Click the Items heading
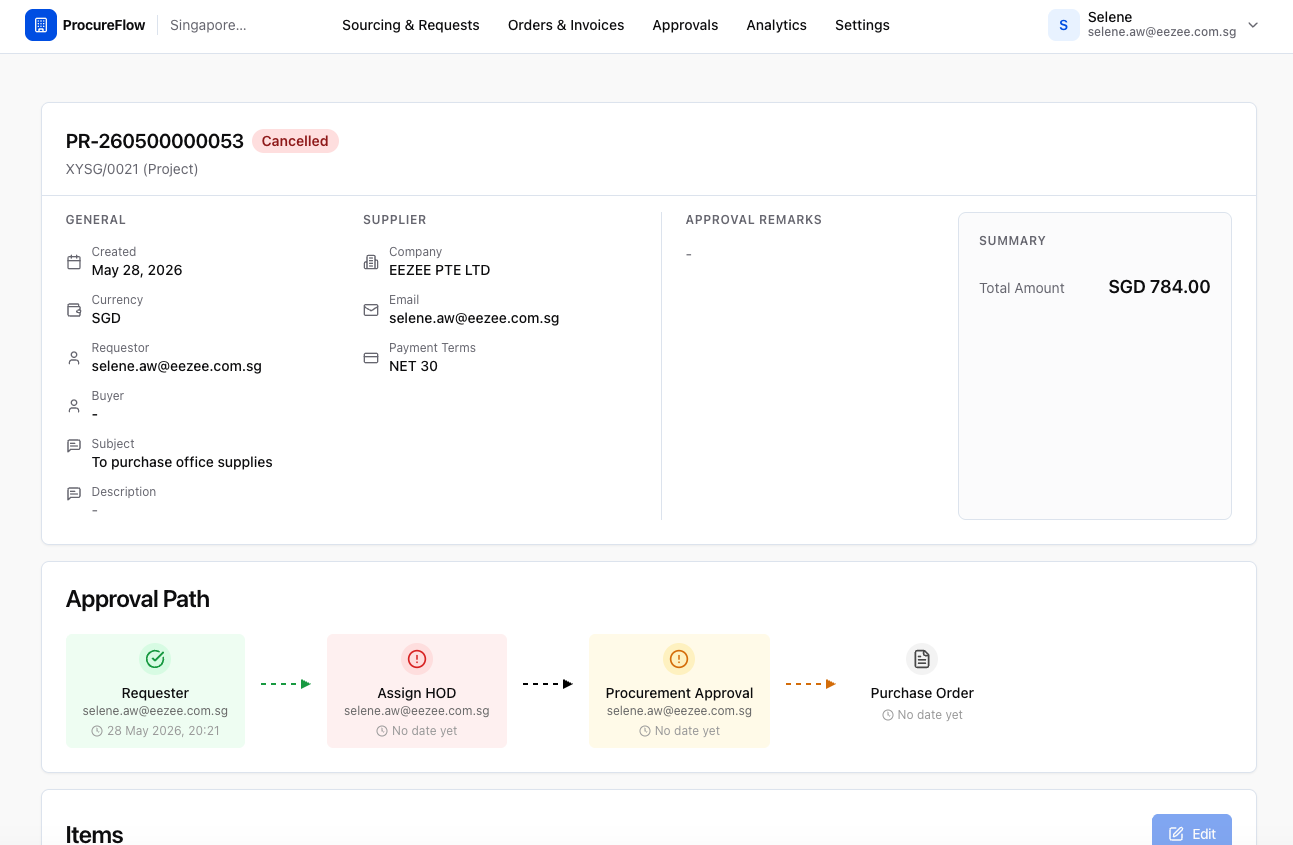The width and height of the screenshot is (1293, 845). click(95, 834)
